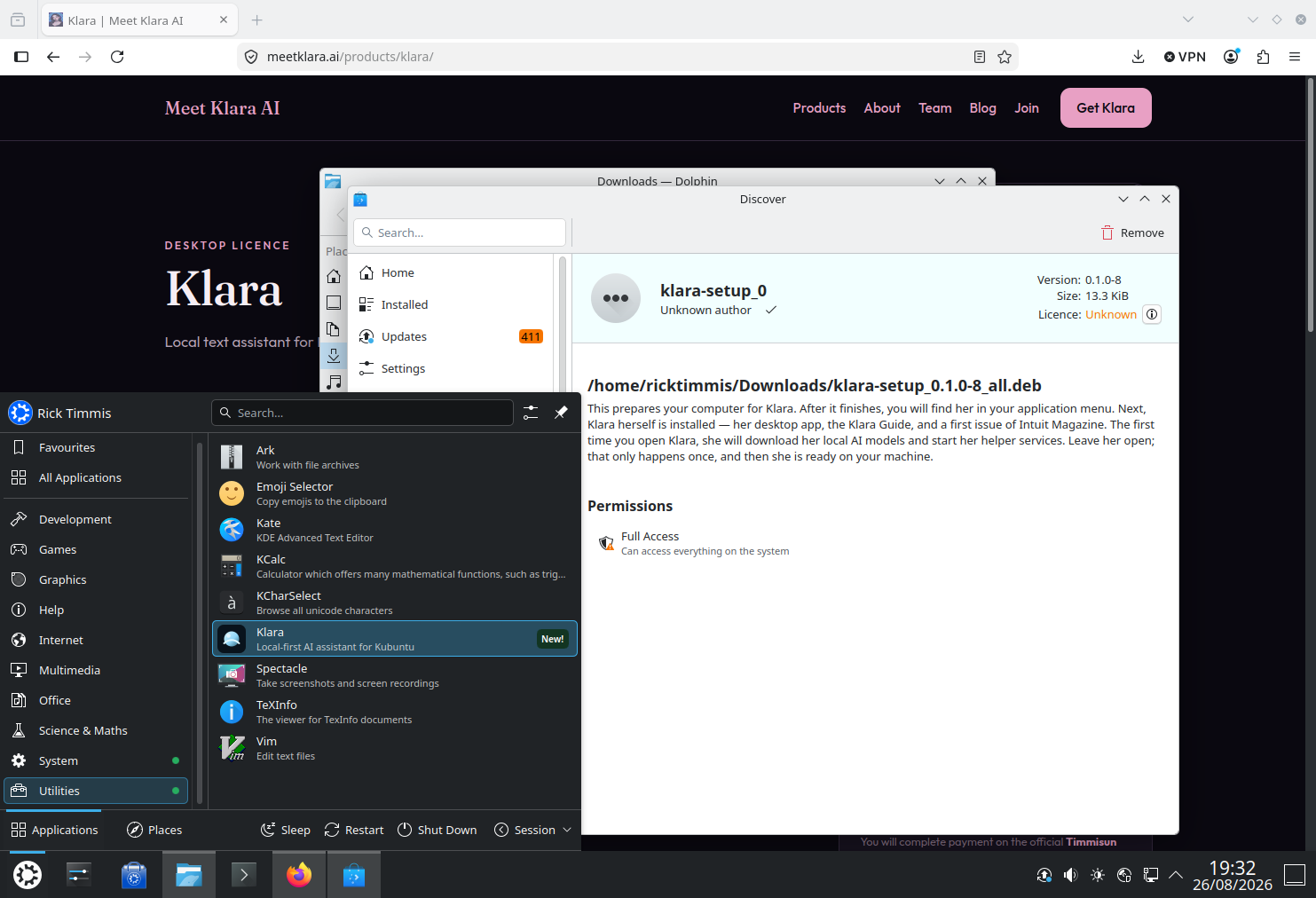Select Graphics category
The height and width of the screenshot is (898, 1316).
click(x=96, y=579)
